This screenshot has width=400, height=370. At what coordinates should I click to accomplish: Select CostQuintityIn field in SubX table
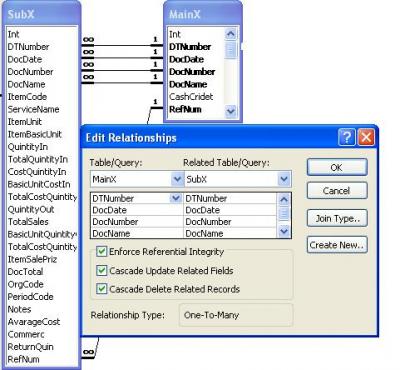click(37, 172)
